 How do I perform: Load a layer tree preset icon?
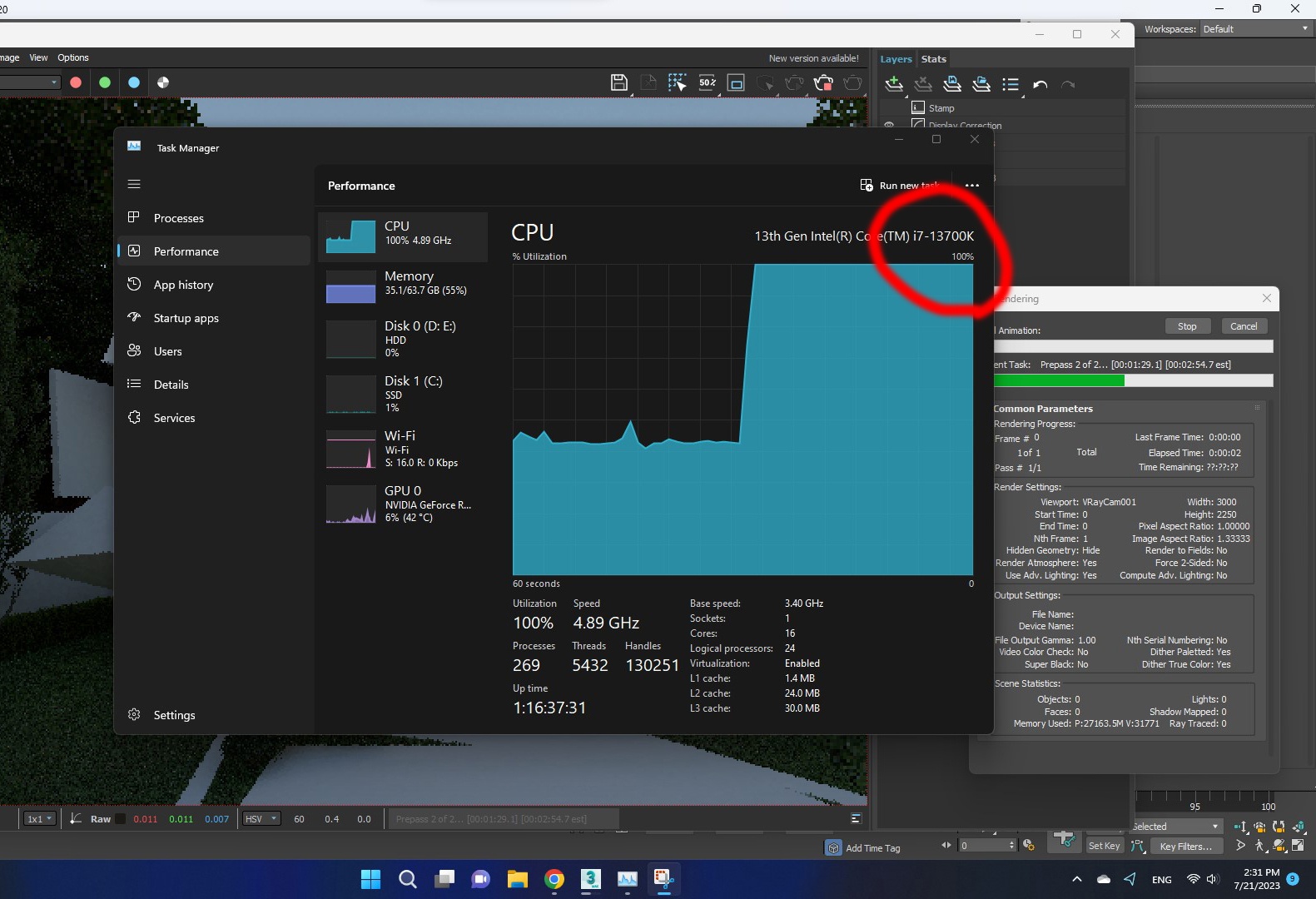tap(981, 84)
